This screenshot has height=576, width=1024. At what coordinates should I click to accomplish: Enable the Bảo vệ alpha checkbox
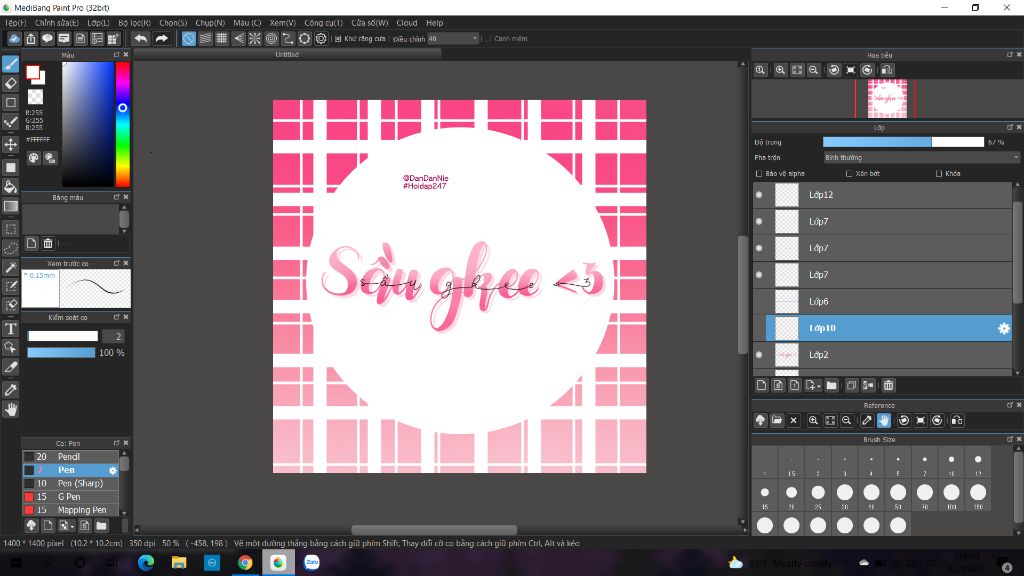[x=759, y=173]
